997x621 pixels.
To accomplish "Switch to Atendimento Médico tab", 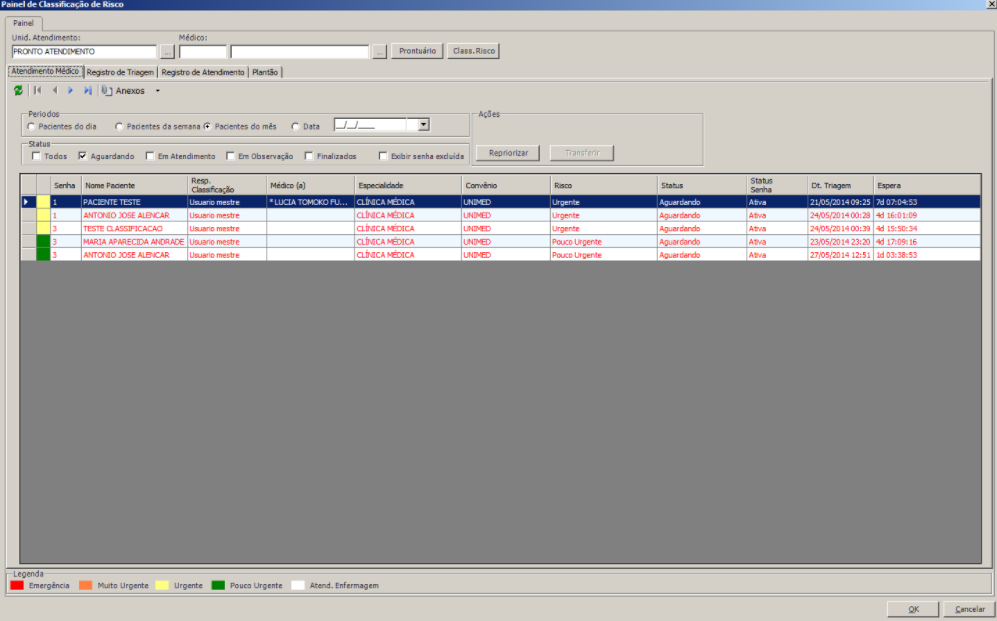I will [45, 71].
